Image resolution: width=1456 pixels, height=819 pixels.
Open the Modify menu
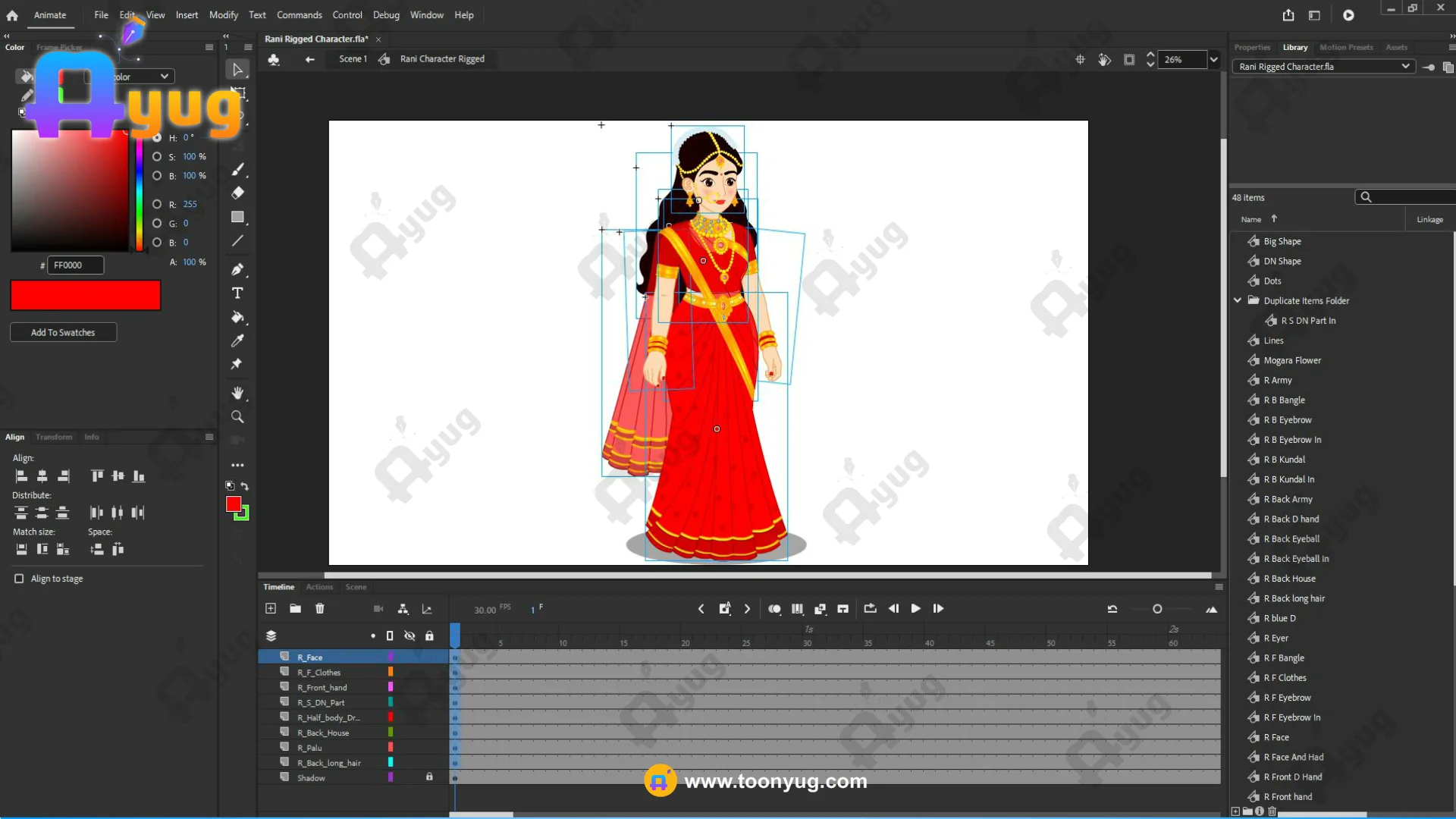tap(223, 15)
